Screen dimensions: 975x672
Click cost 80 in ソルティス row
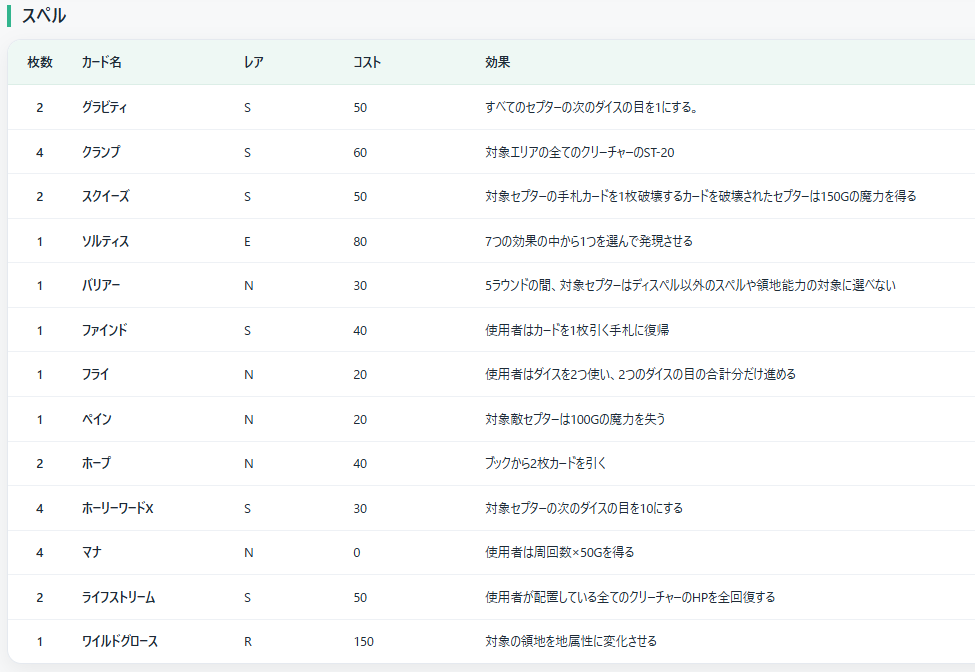[x=360, y=241]
